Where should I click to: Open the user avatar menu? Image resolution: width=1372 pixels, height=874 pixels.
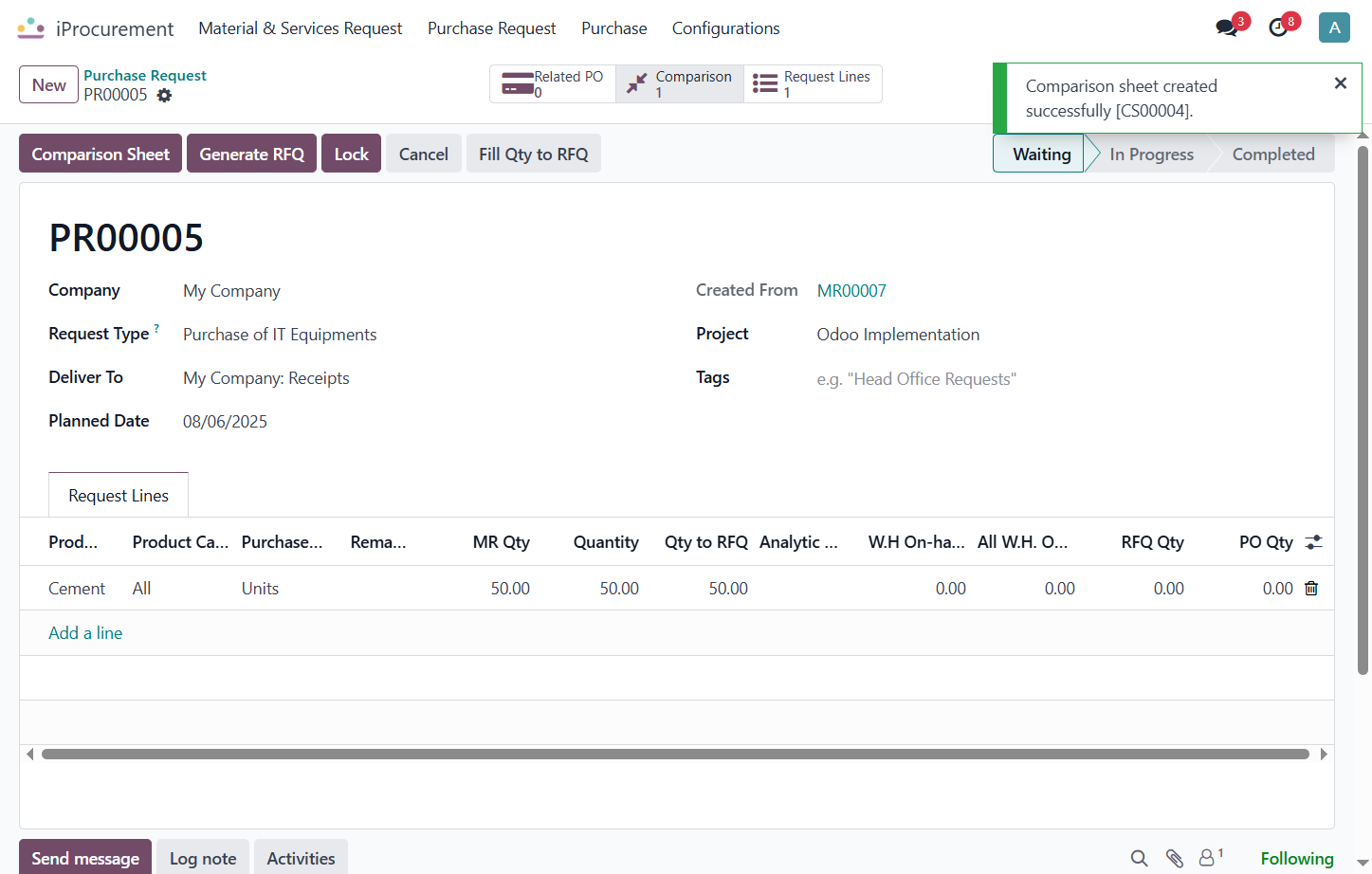coord(1334,27)
